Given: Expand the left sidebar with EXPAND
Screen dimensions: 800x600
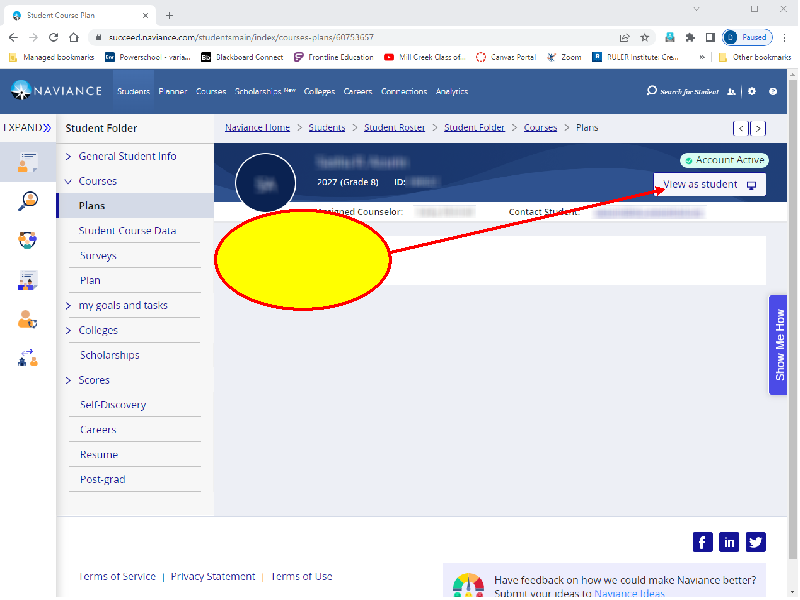Looking at the screenshot, I should click(27, 128).
